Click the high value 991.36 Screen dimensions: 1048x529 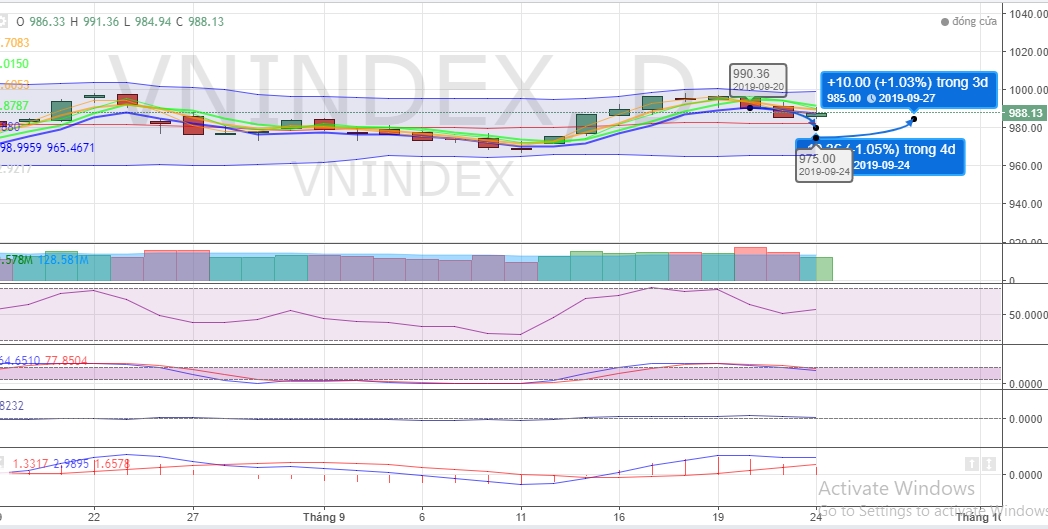pyautogui.click(x=100, y=22)
